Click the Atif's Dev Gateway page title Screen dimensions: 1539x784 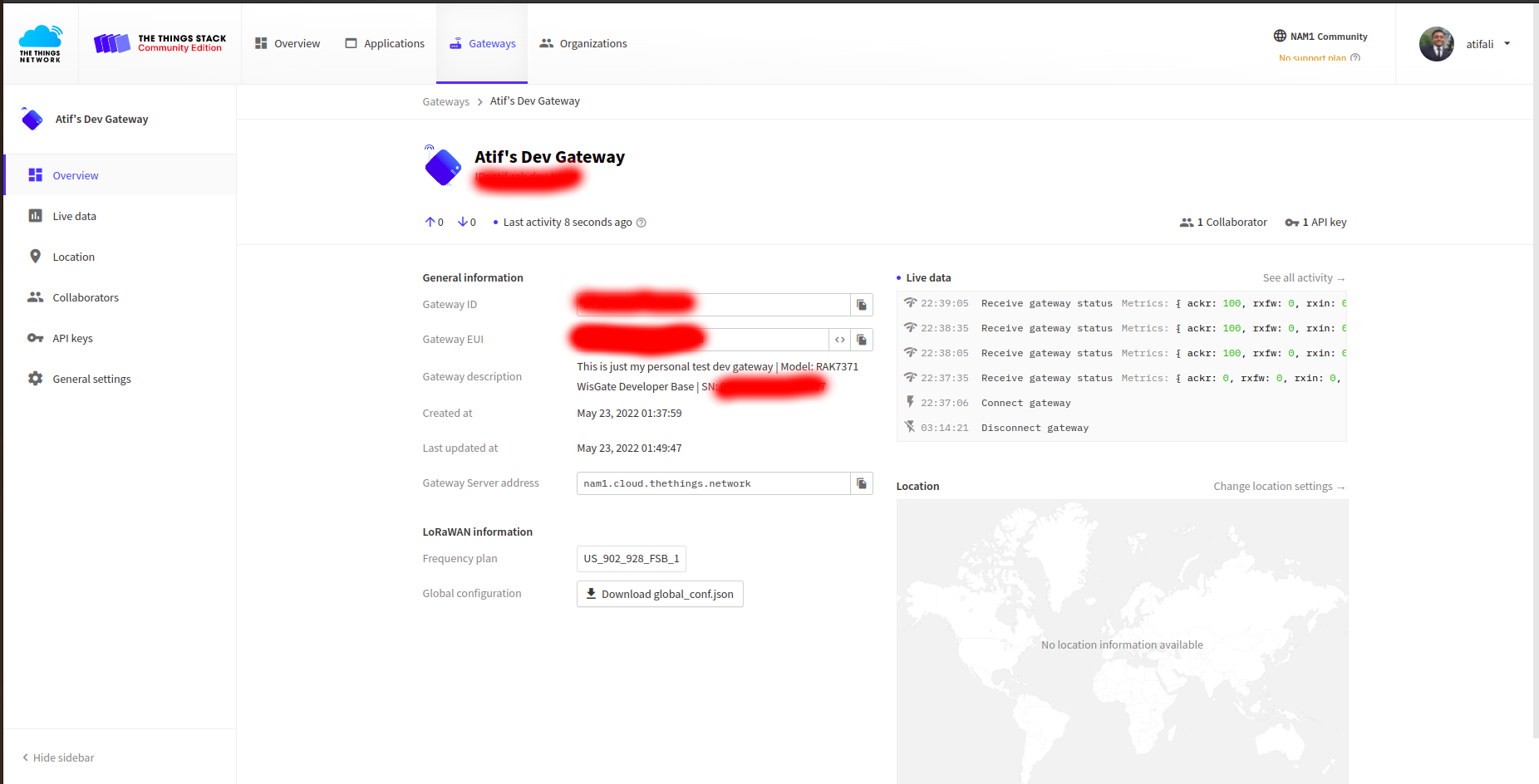click(x=549, y=157)
